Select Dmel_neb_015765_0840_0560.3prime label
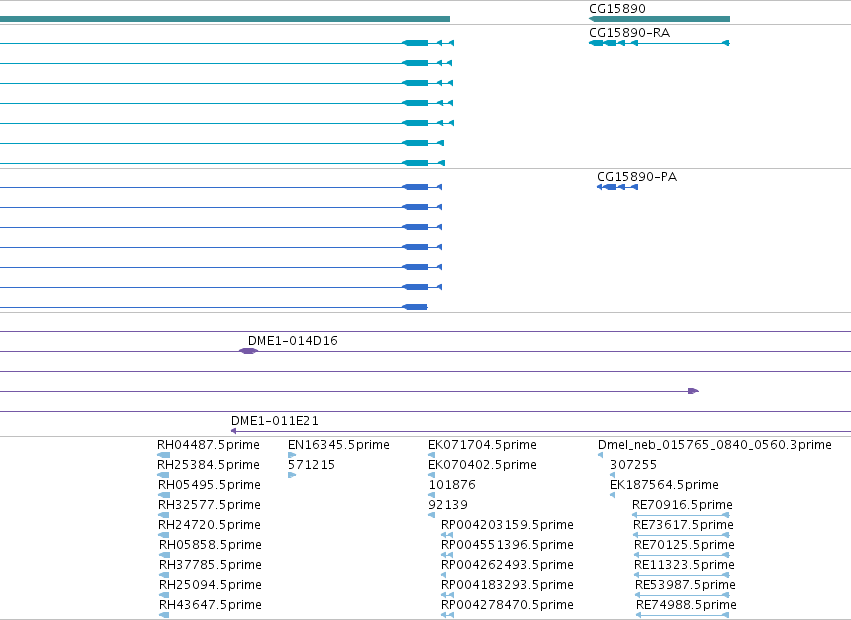This screenshot has width=851, height=620. tap(715, 445)
